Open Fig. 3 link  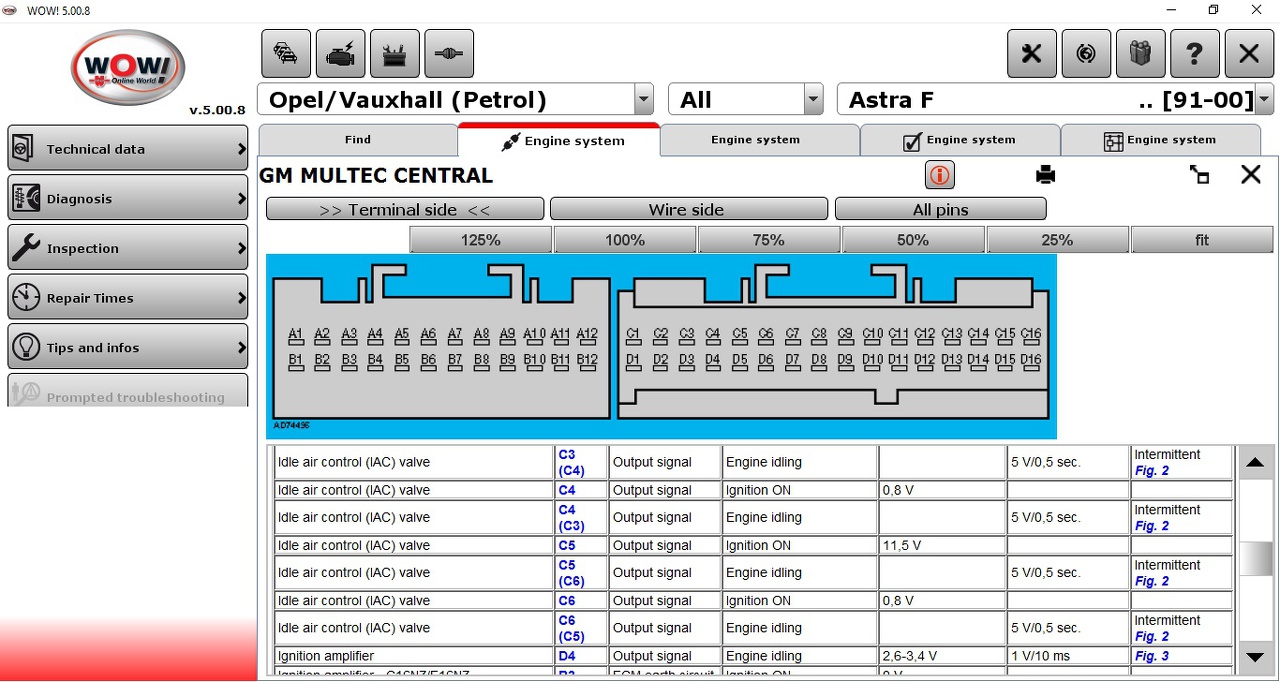pyautogui.click(x=1152, y=656)
